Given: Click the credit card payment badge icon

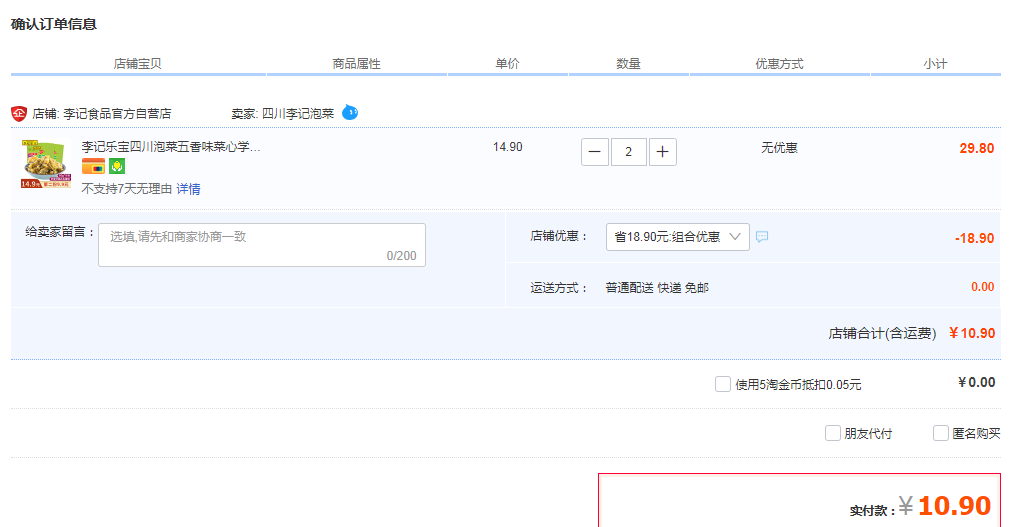Looking at the screenshot, I should (x=93, y=167).
